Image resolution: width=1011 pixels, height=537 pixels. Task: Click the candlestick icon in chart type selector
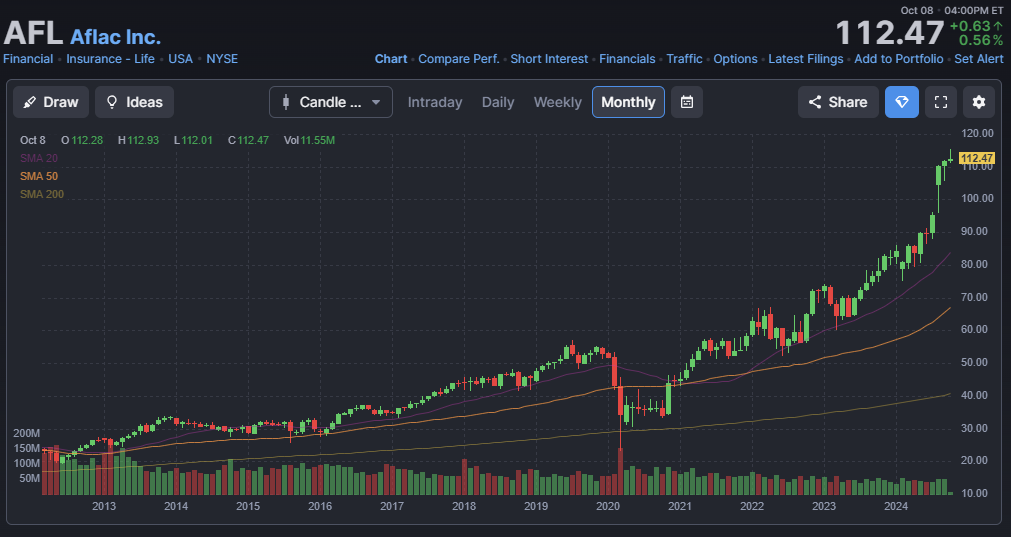(x=286, y=102)
